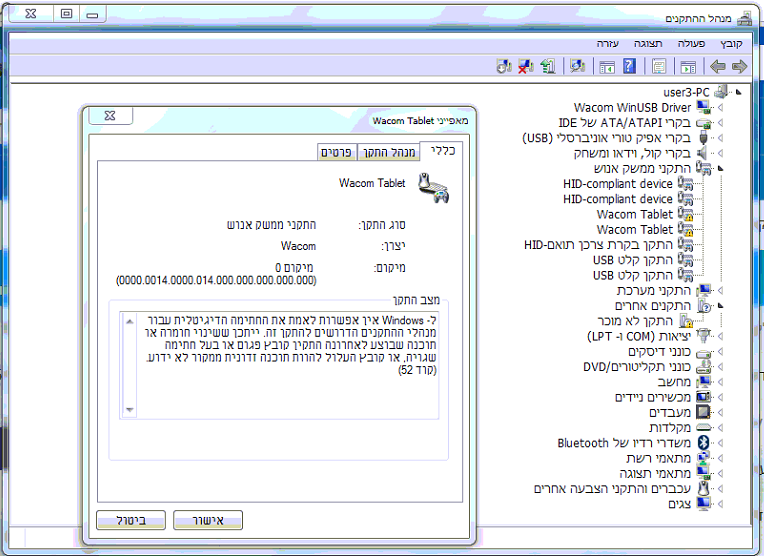Image resolution: width=764 pixels, height=556 pixels.
Task: Expand the display adapters (מתאמי תצוגה) node
Action: click(721, 473)
